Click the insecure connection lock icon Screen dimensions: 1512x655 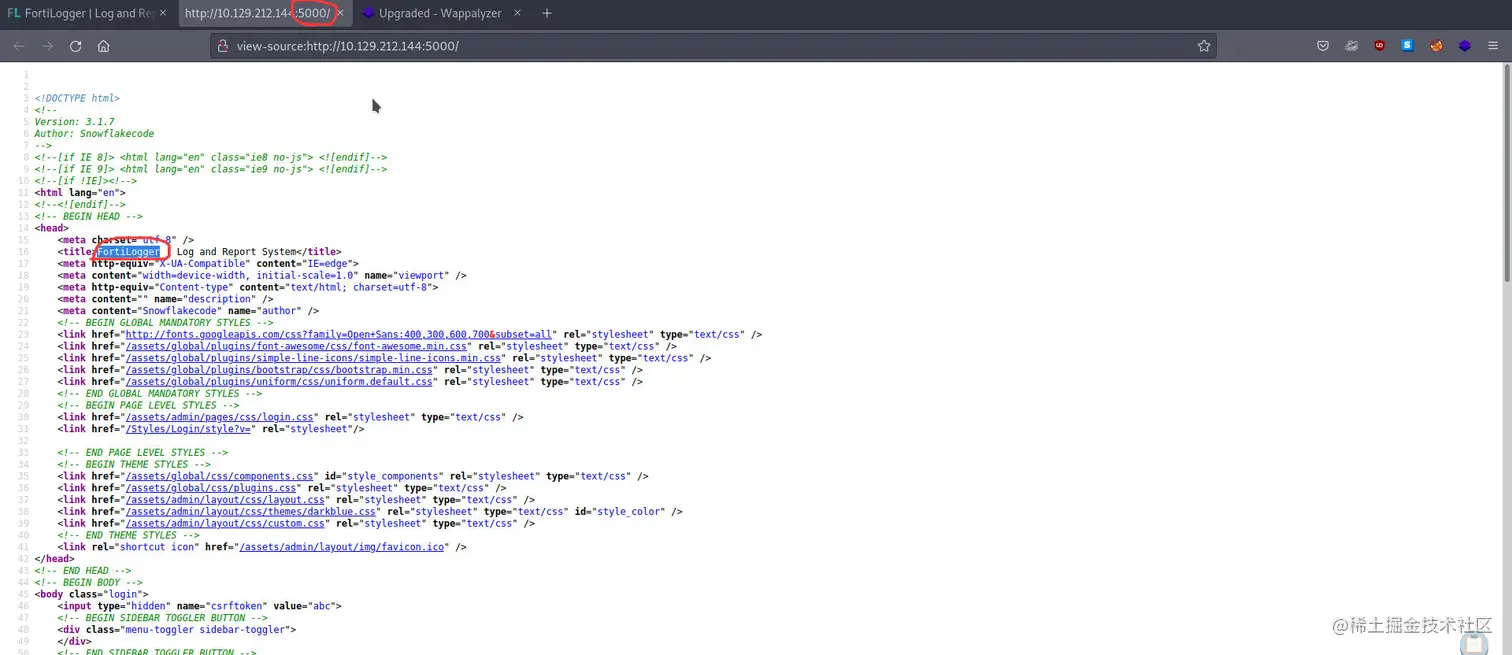coord(223,46)
